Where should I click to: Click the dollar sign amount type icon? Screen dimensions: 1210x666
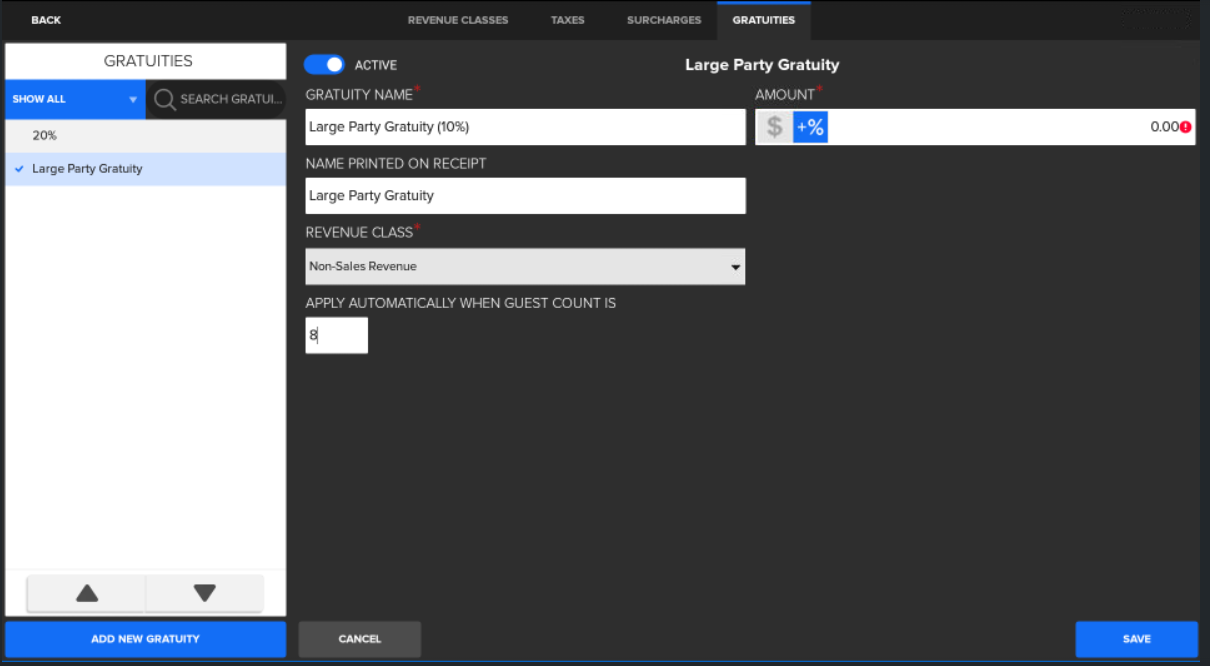click(x=774, y=127)
